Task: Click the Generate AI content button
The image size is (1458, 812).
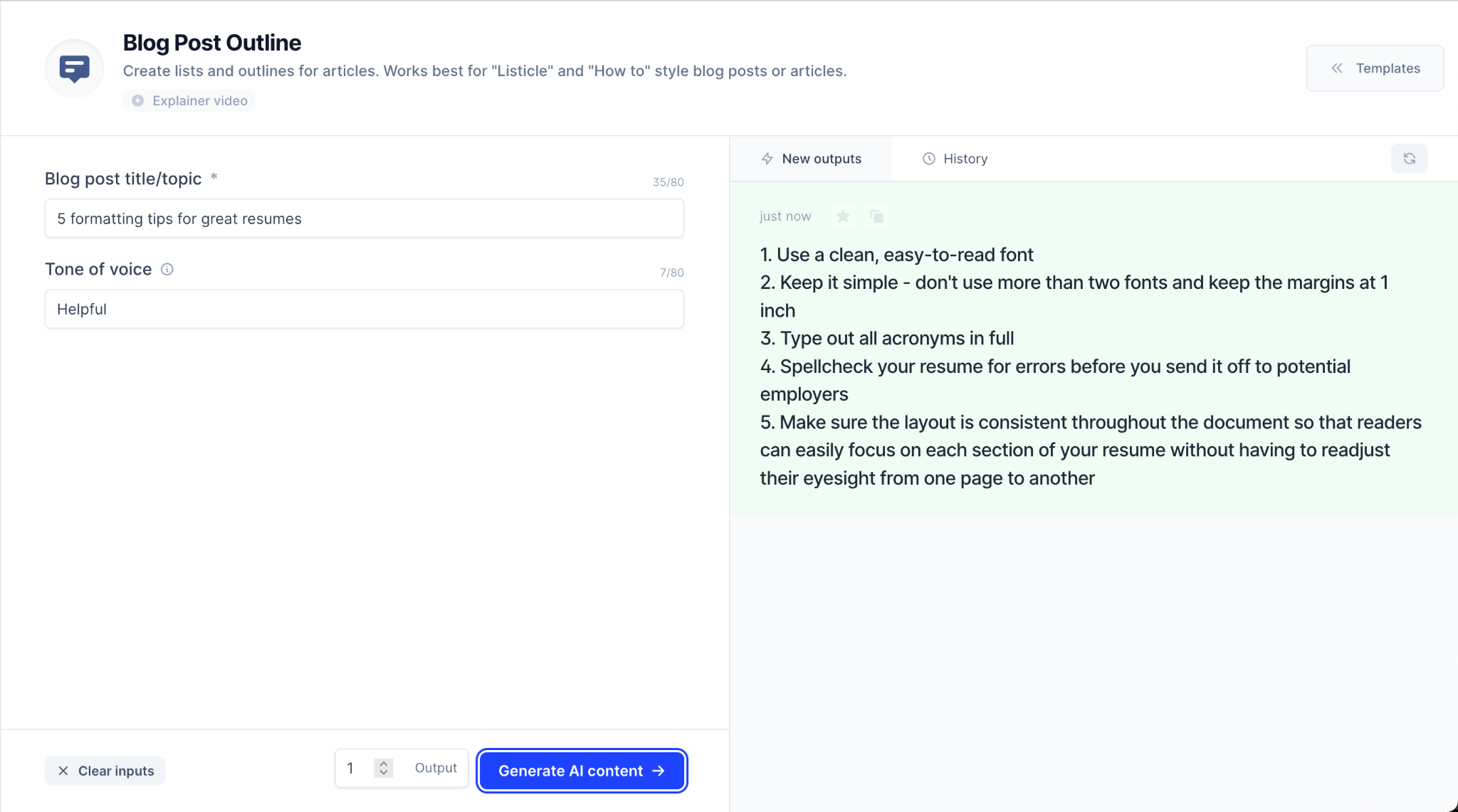Action: (580, 770)
